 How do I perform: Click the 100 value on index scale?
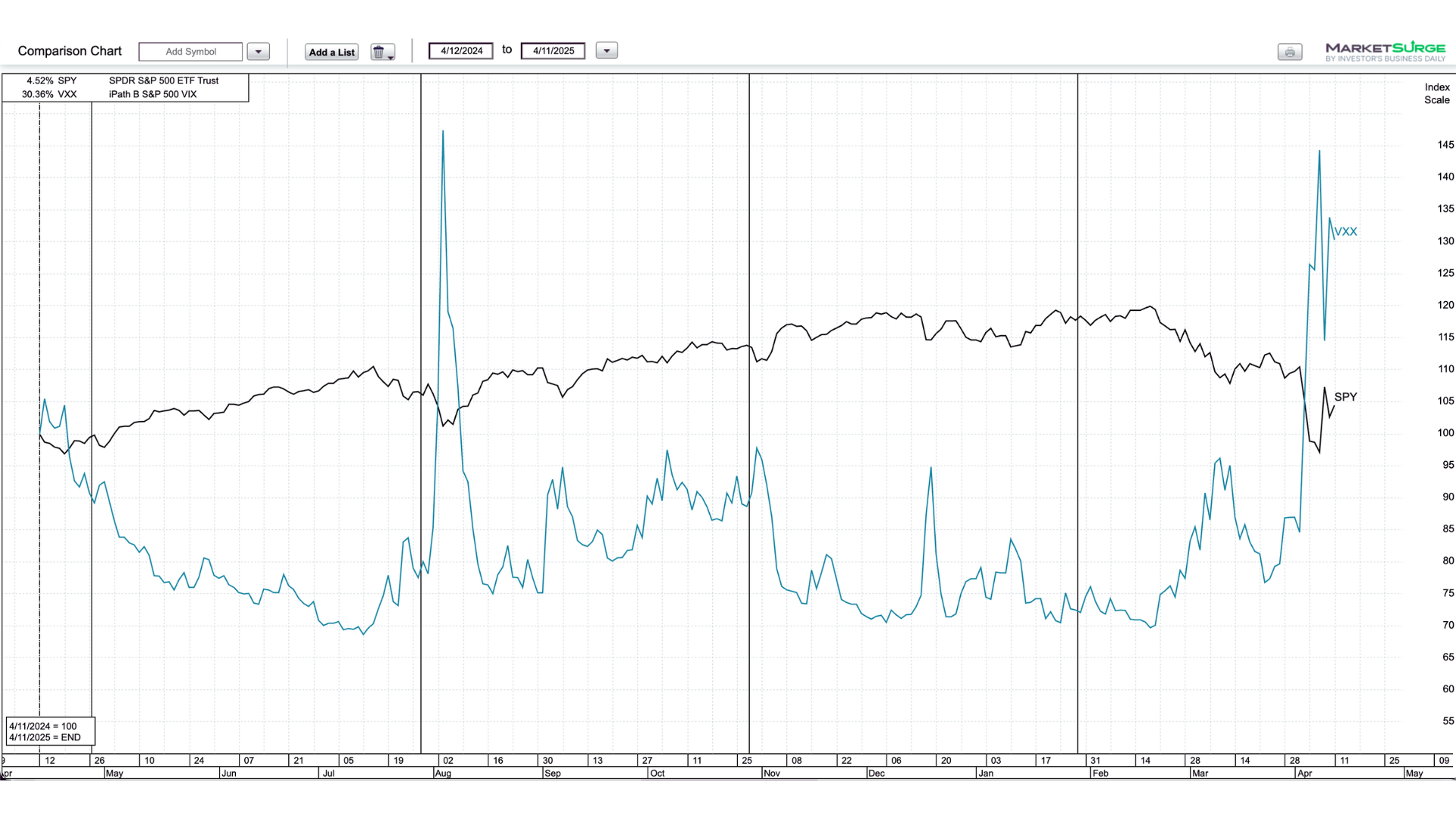click(1445, 432)
